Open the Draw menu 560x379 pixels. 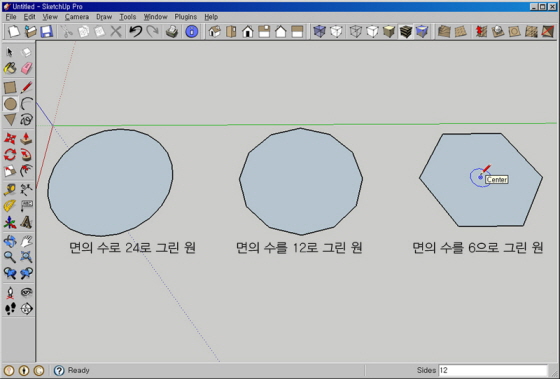104,17
